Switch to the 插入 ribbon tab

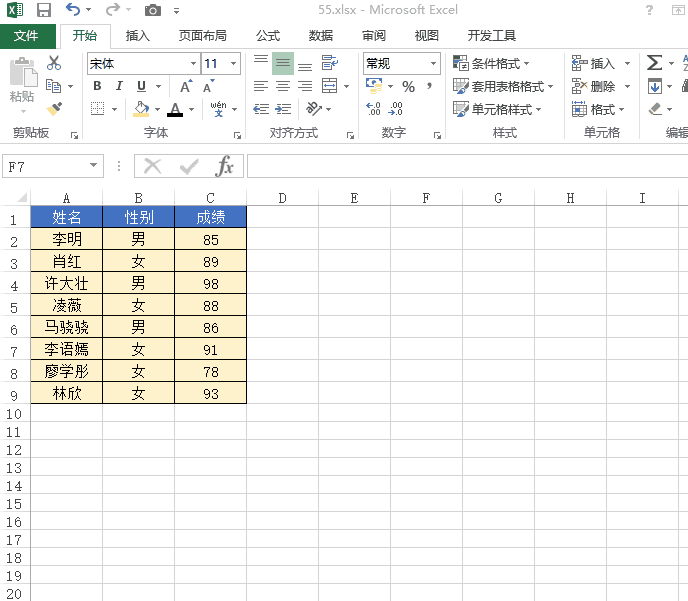(x=138, y=36)
